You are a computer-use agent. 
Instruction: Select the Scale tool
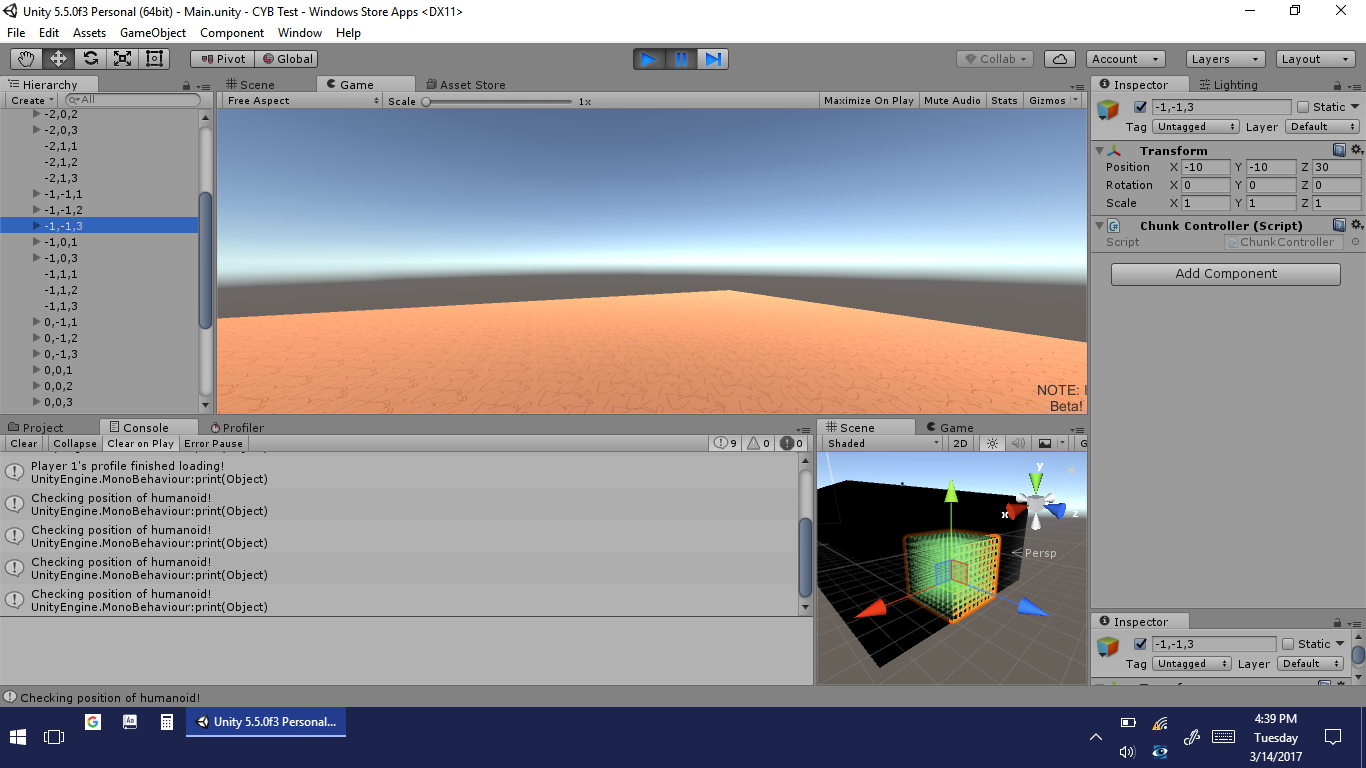click(x=122, y=59)
